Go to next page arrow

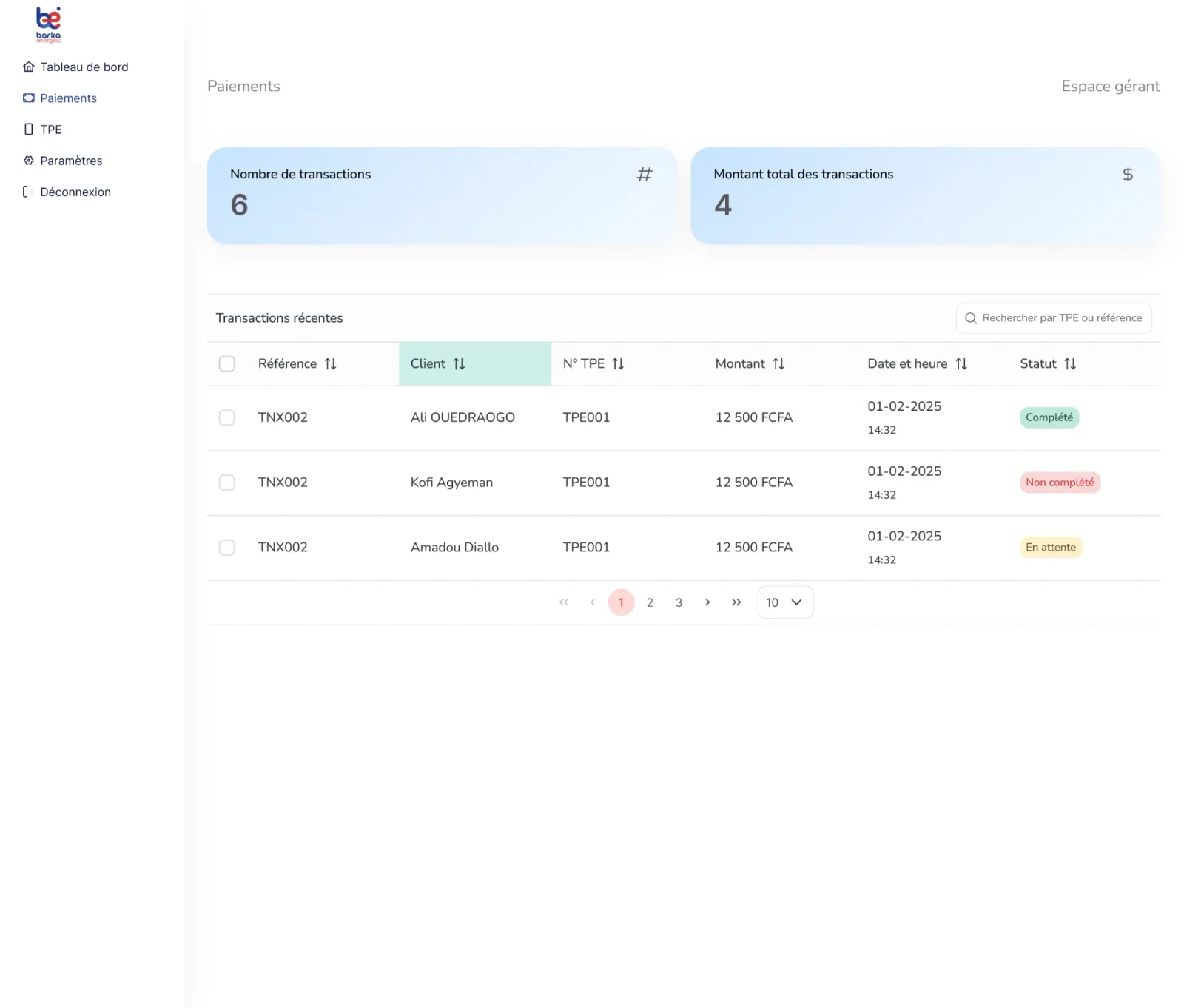click(x=707, y=602)
